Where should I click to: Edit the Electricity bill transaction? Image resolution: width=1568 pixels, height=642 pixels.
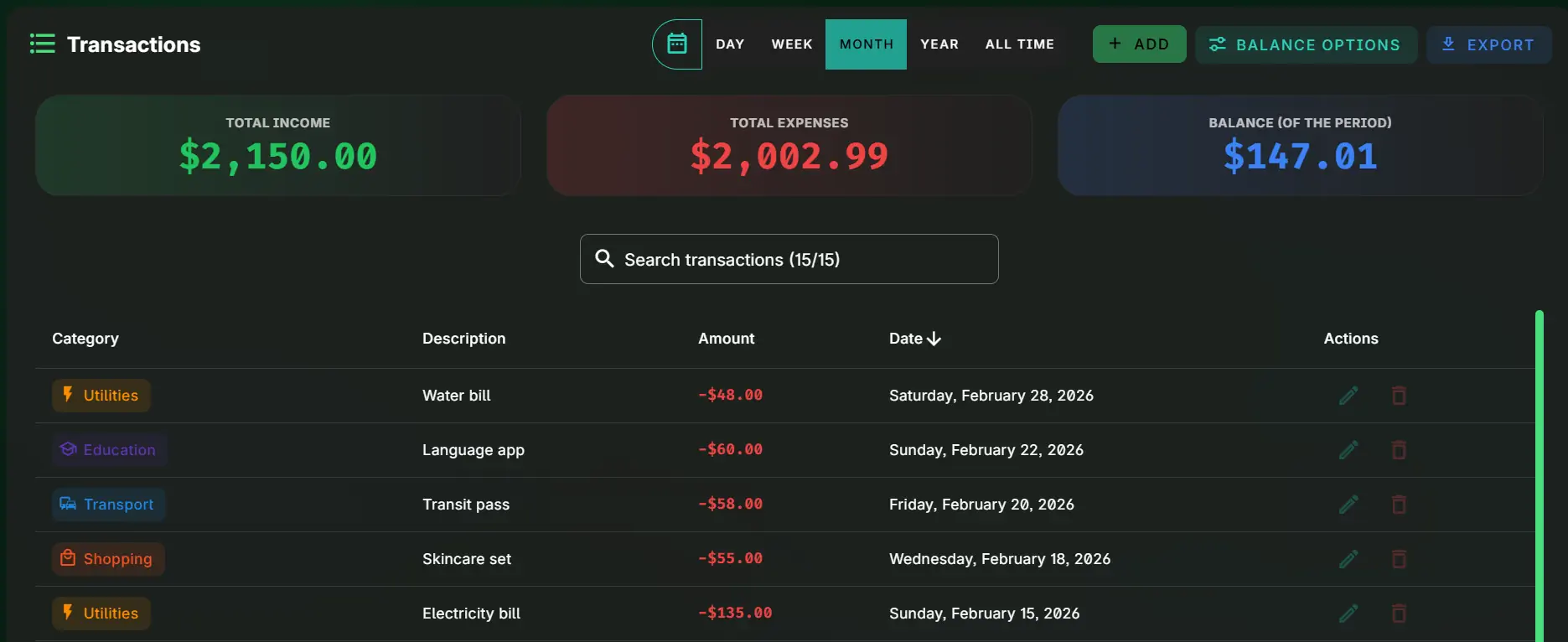(x=1348, y=614)
